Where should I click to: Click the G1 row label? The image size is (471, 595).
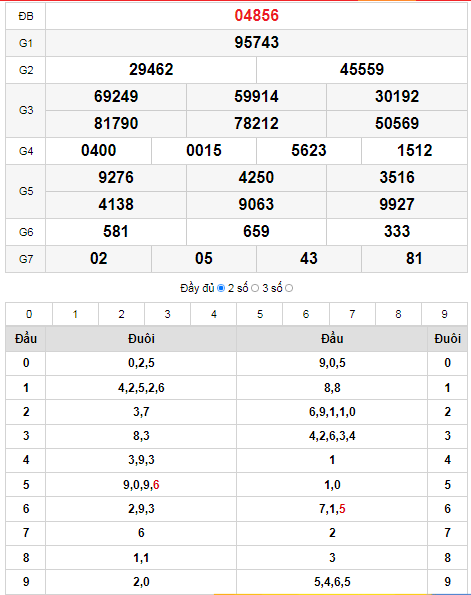[26, 43]
